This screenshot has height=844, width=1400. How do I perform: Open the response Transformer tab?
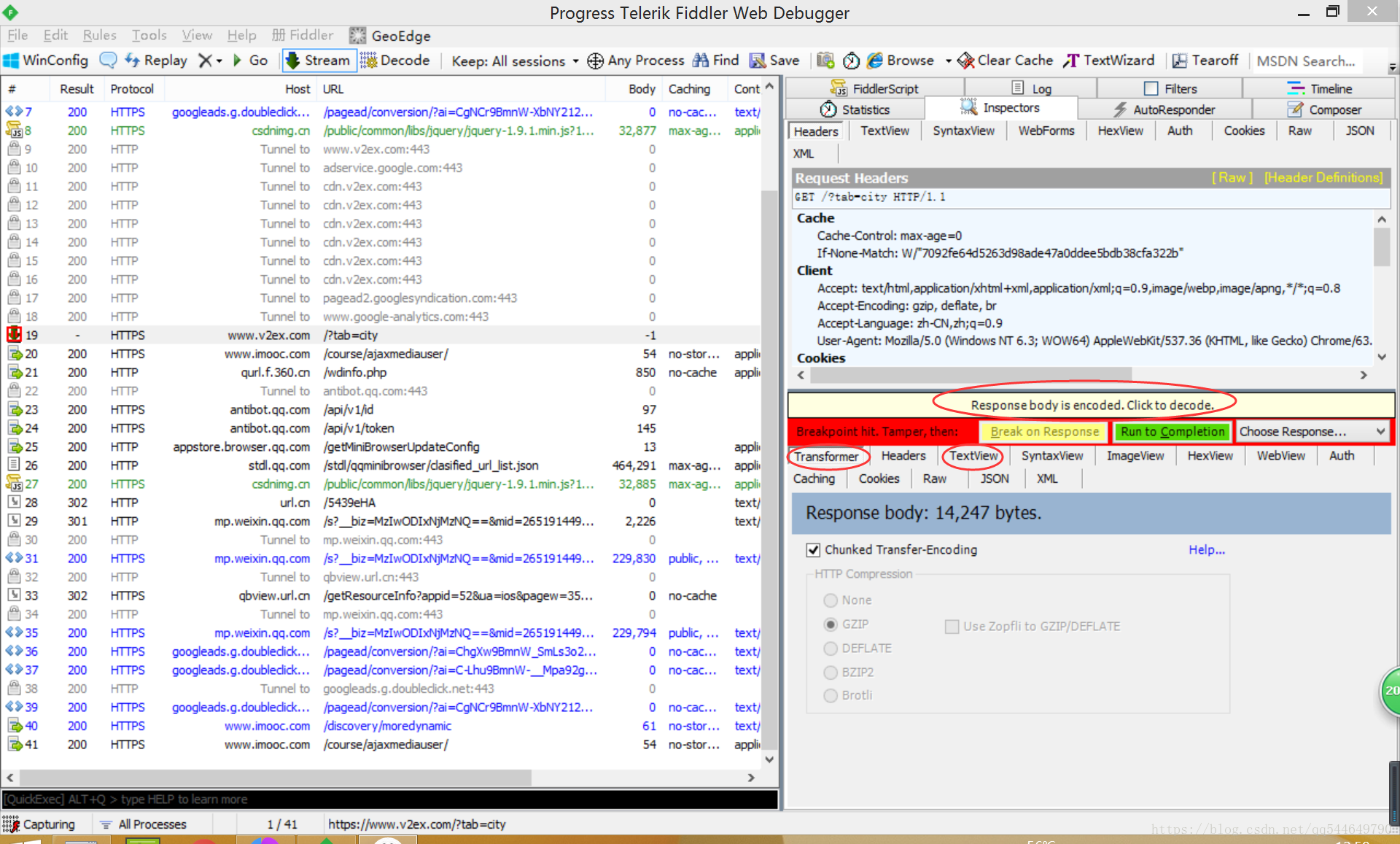coord(826,456)
